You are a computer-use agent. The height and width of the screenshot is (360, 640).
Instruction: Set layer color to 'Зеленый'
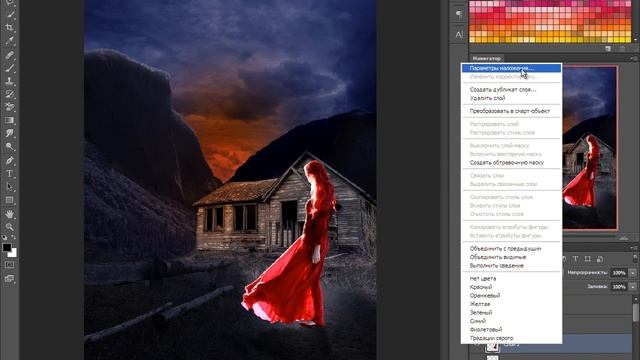tap(511, 313)
